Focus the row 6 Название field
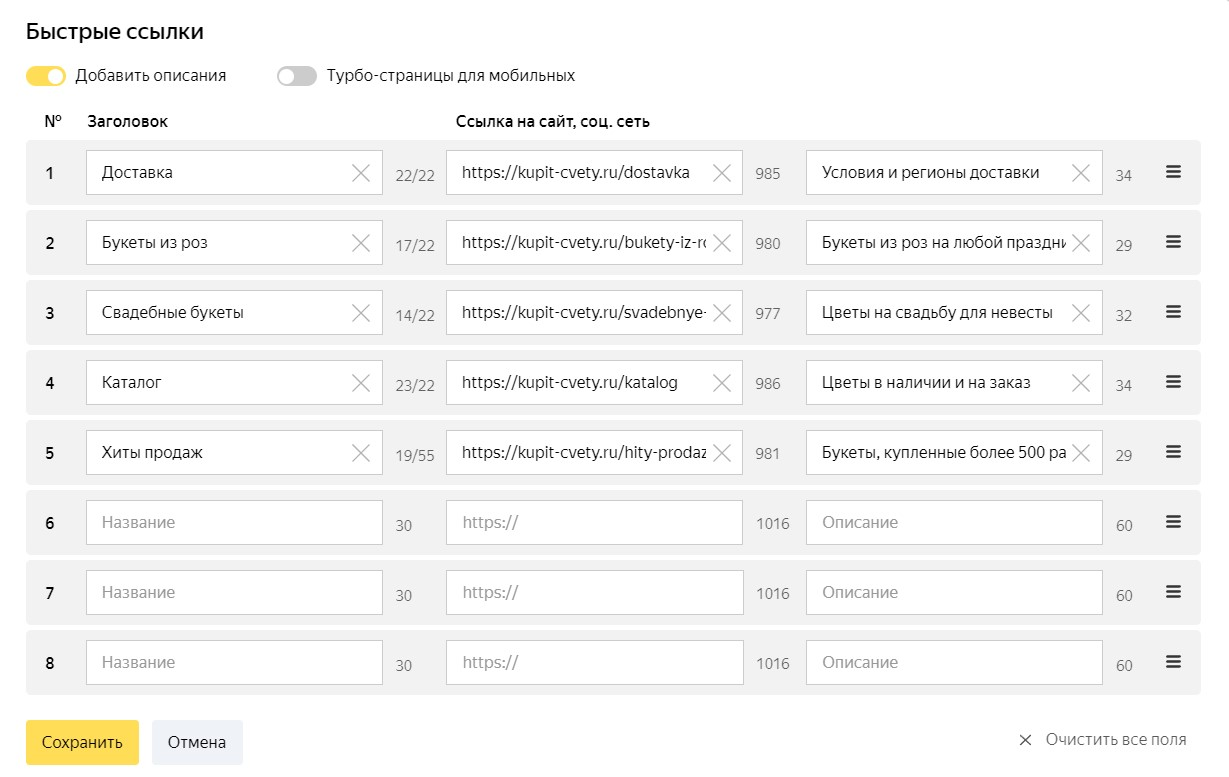The height and width of the screenshot is (777, 1229). point(234,523)
